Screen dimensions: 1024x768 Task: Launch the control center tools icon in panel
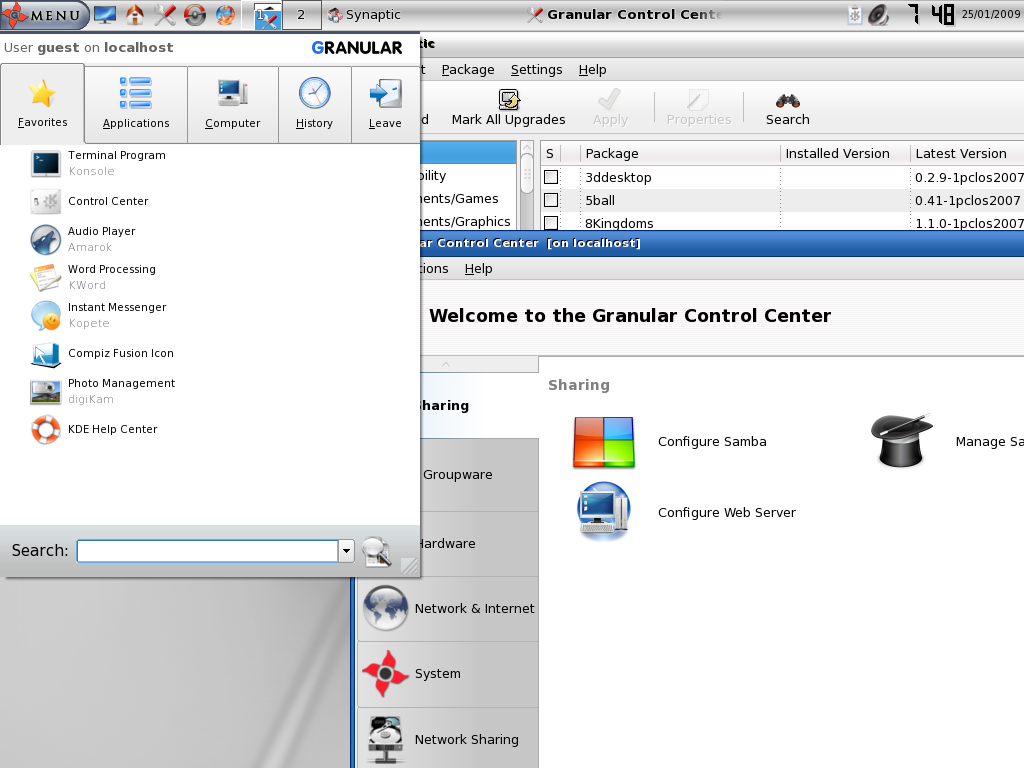point(165,14)
